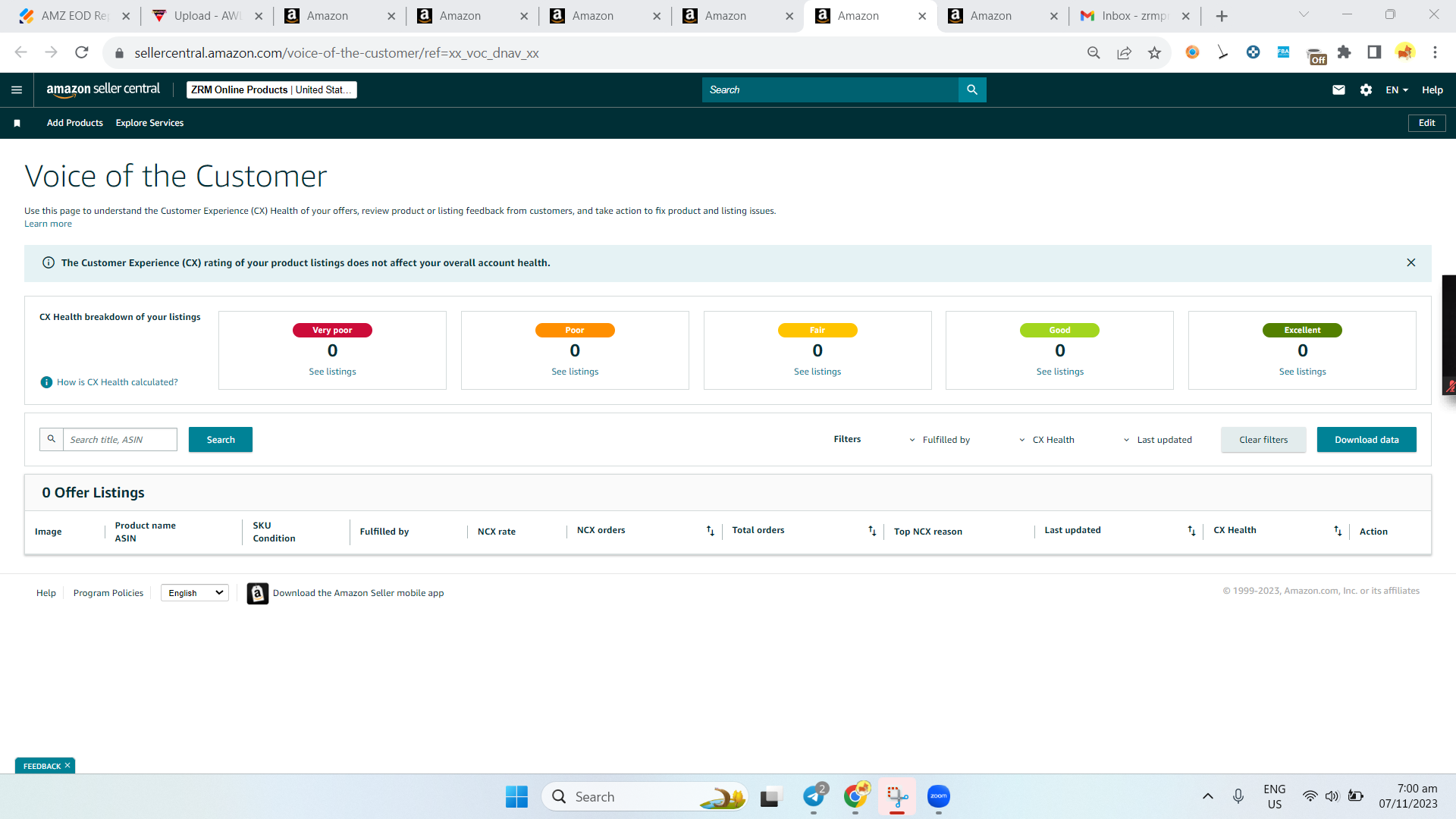Image resolution: width=1456 pixels, height=819 pixels.
Task: Open the messages envelope icon
Action: coord(1338,89)
